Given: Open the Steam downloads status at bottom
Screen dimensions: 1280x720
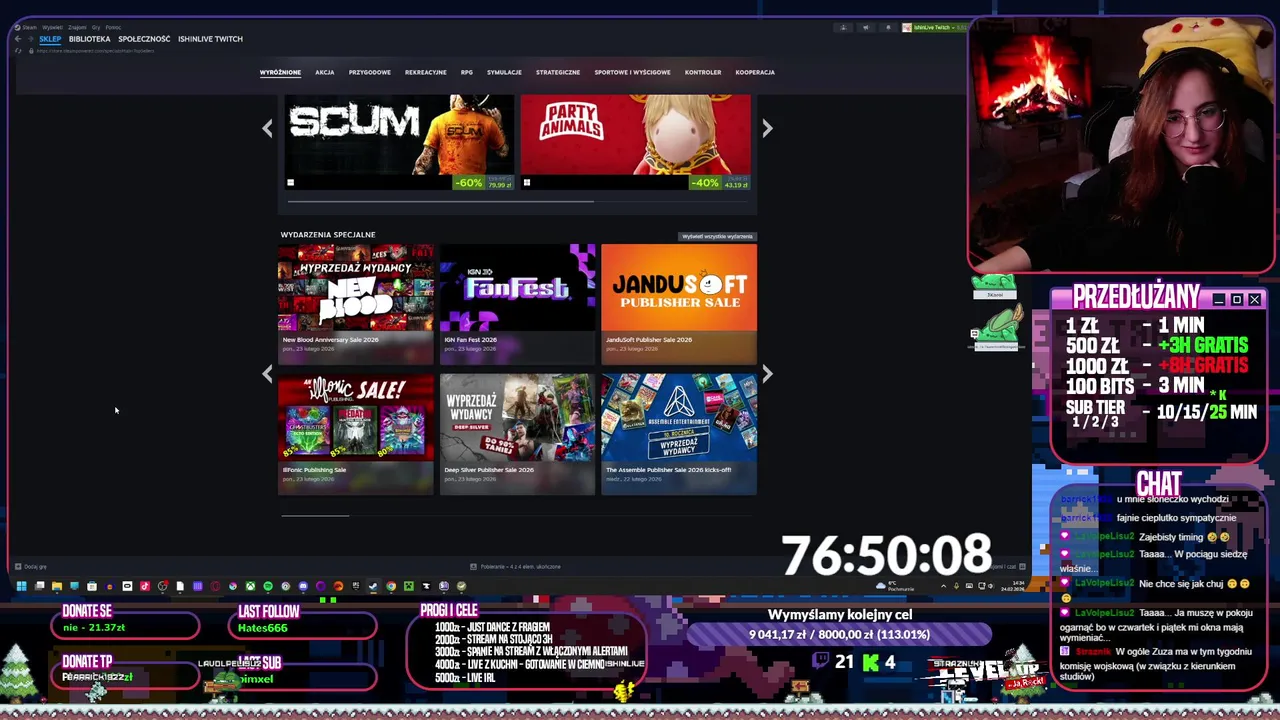Looking at the screenshot, I should tap(516, 567).
